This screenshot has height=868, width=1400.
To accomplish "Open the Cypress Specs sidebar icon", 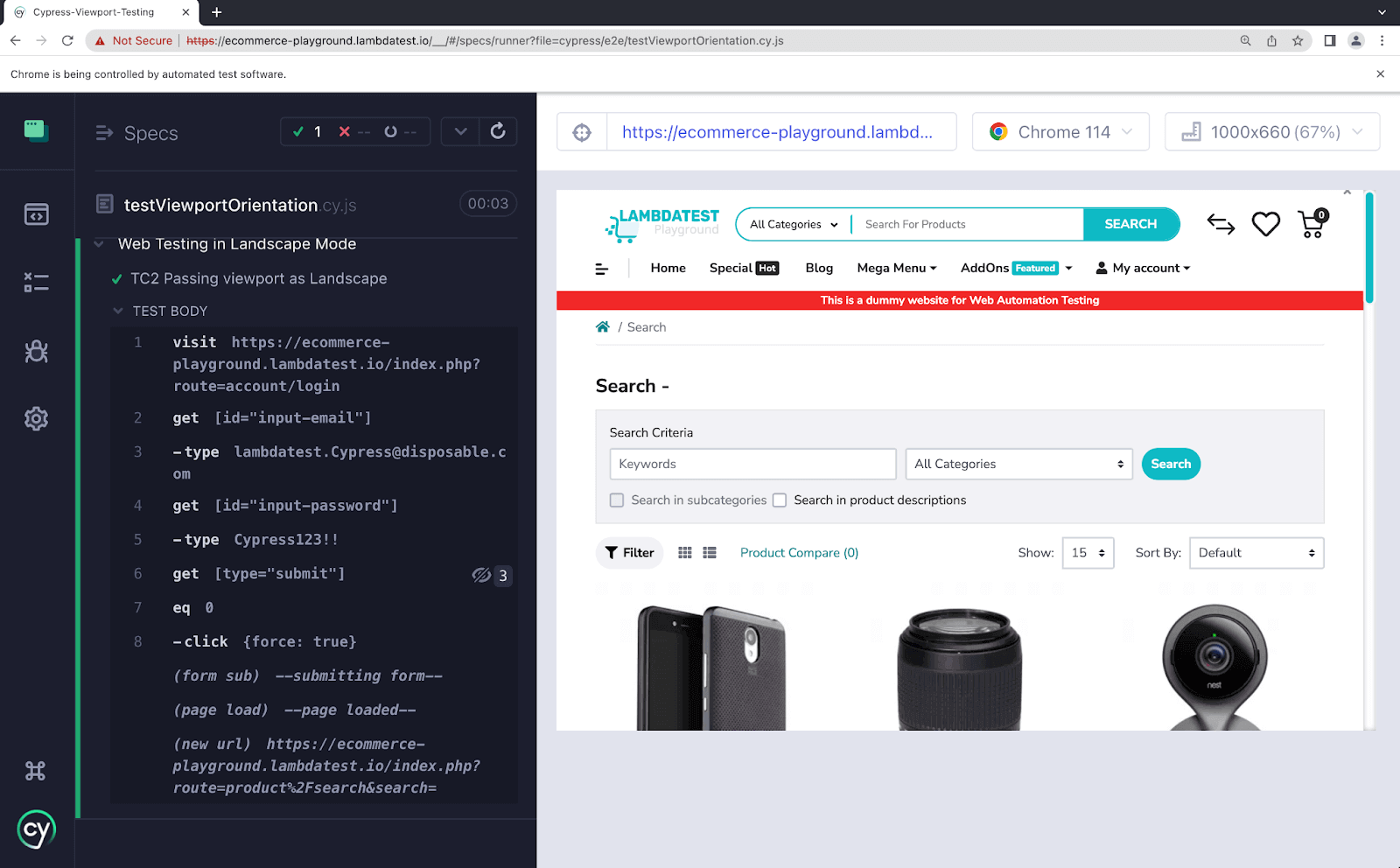I will coord(36,214).
